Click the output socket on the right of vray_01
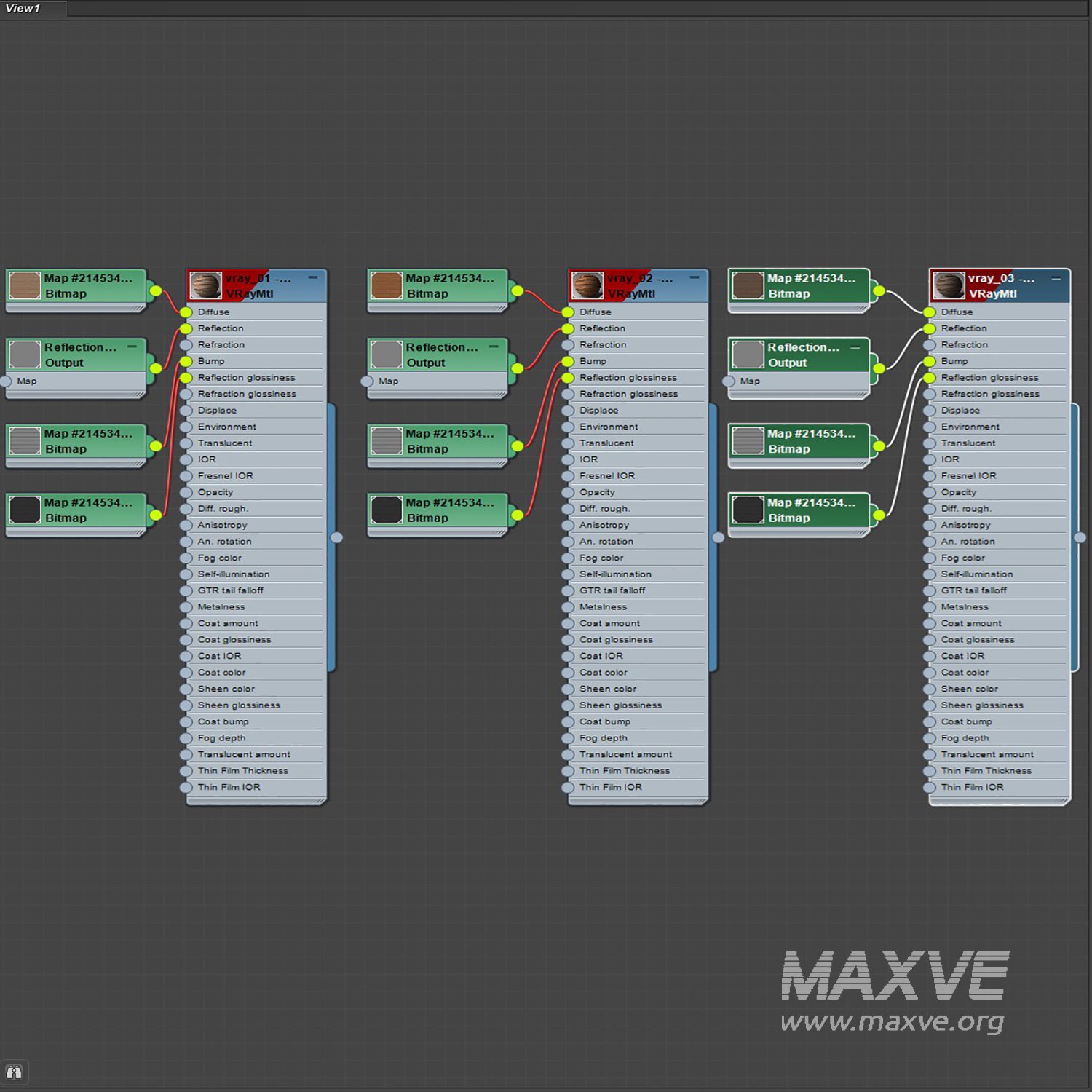 tap(336, 537)
